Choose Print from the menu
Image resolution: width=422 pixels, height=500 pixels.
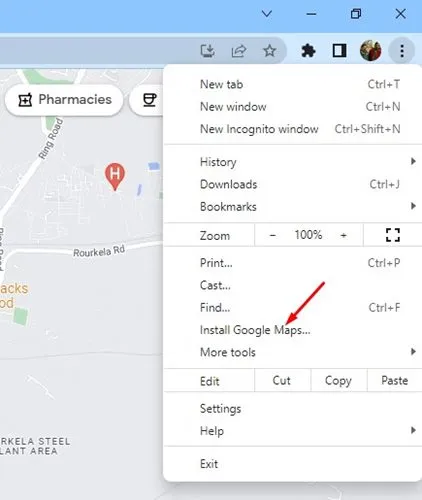point(293,263)
